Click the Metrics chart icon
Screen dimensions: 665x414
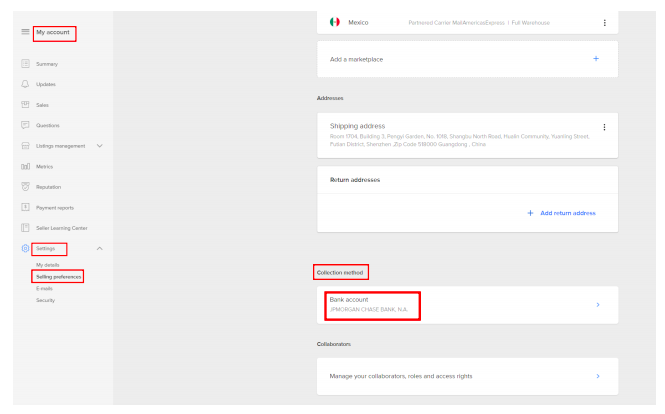pos(25,166)
